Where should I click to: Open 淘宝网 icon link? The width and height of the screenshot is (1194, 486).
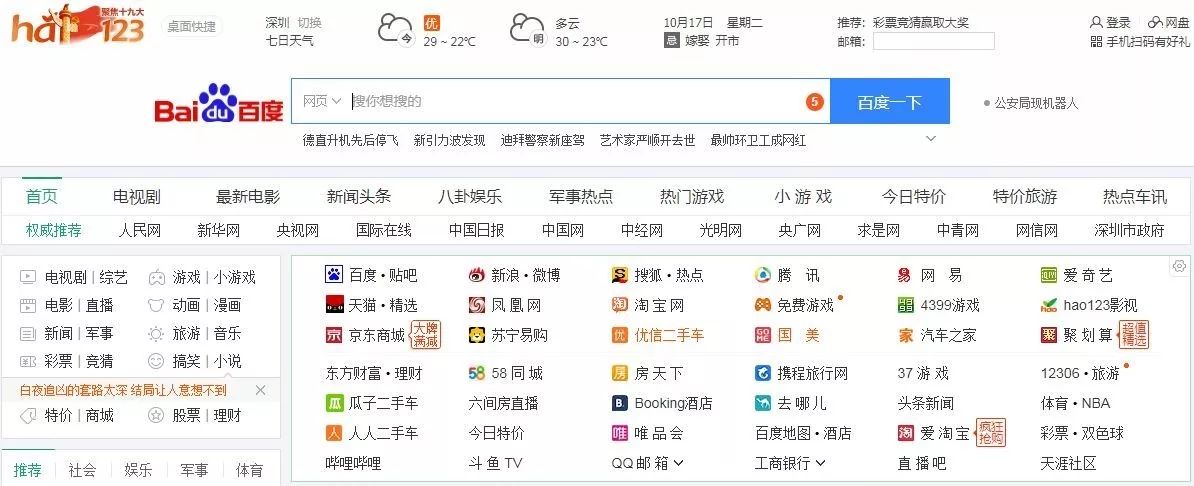click(620, 305)
